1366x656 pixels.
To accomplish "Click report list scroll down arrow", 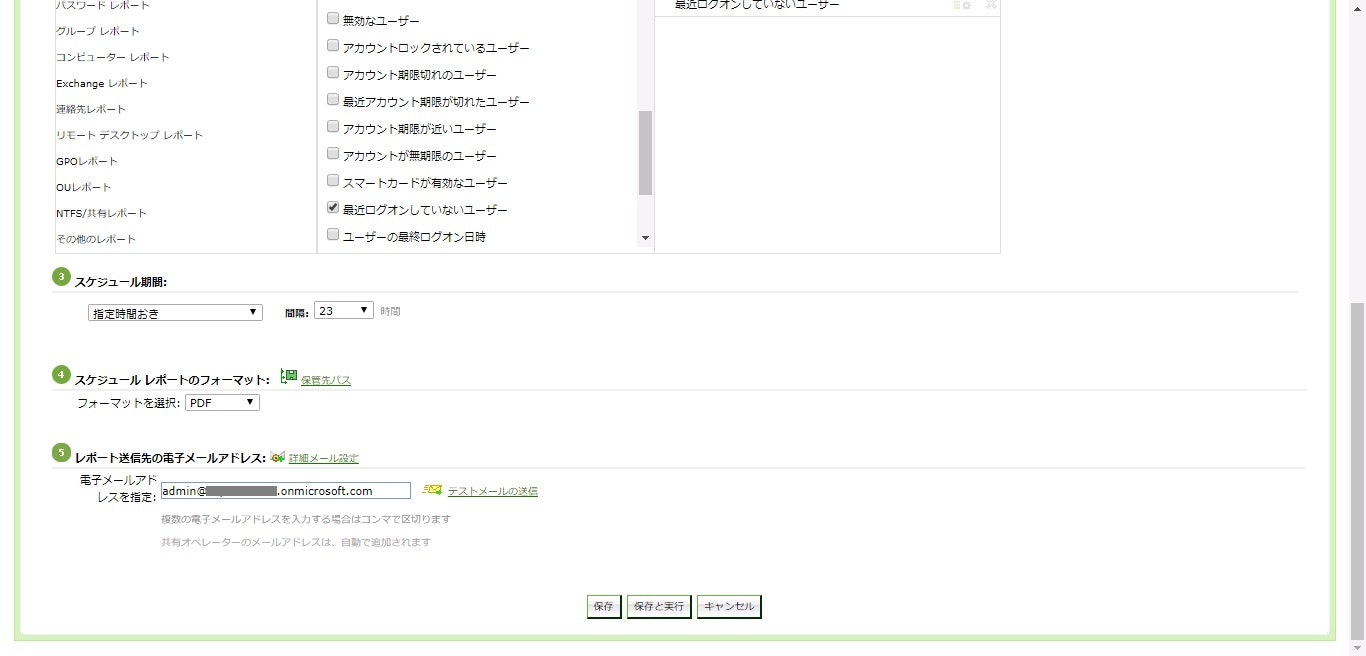I will coord(645,238).
